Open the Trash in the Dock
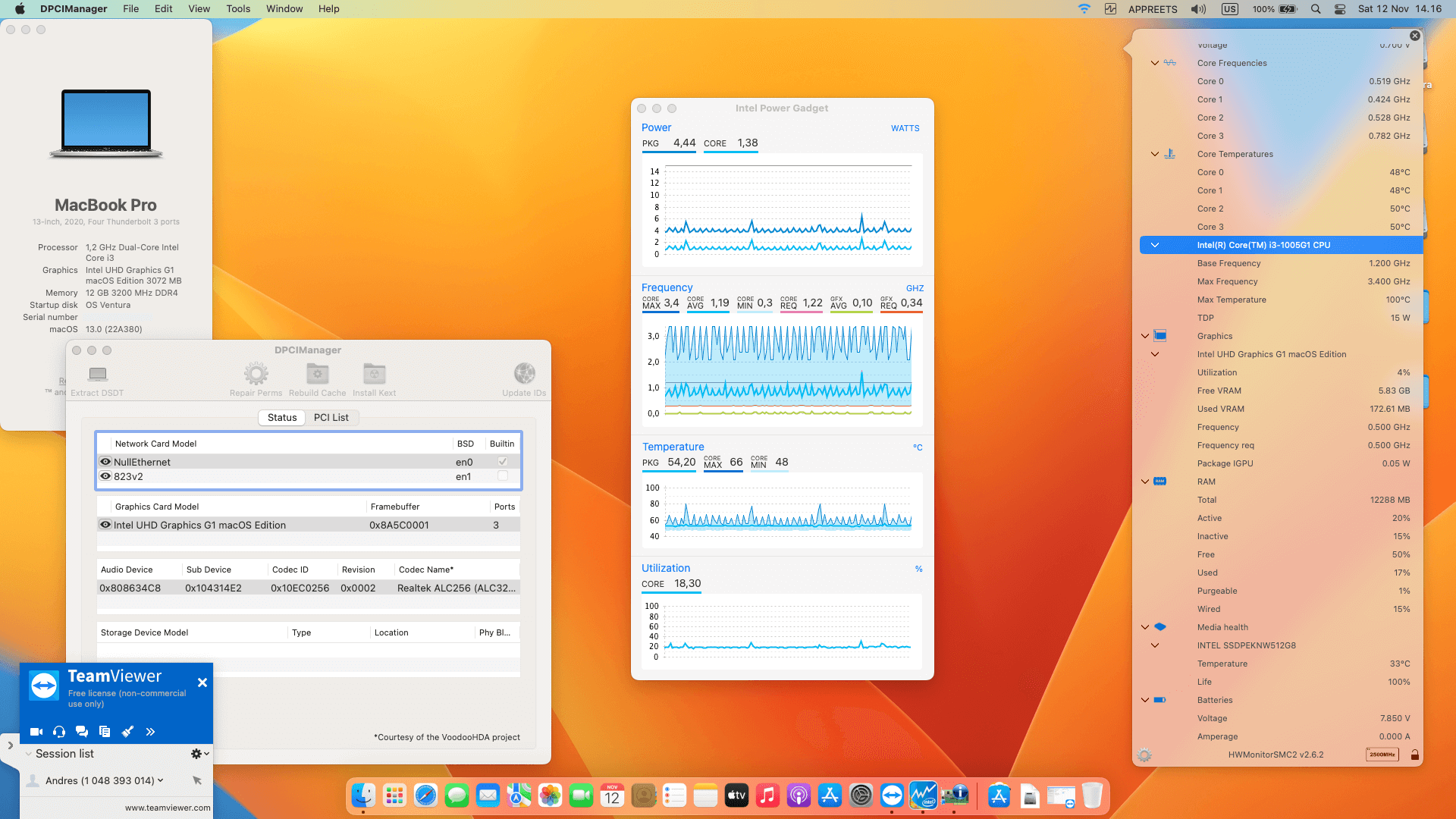1456x819 pixels. coord(1092,795)
